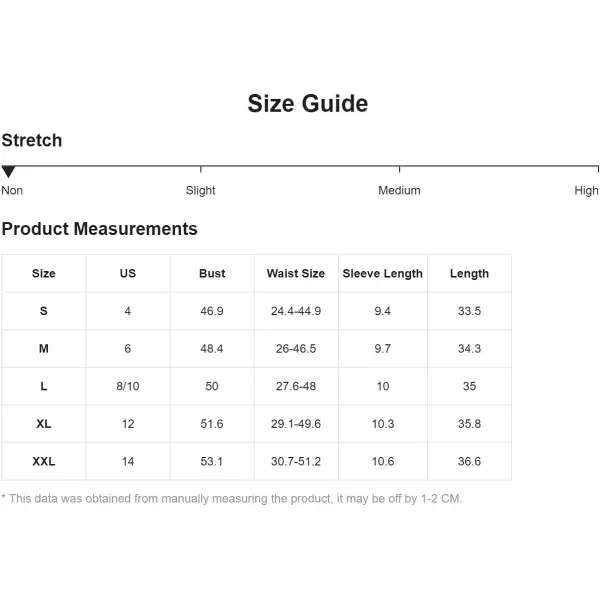Click the 26-46.5 waist size cell
600x600 pixels.
coord(296,349)
